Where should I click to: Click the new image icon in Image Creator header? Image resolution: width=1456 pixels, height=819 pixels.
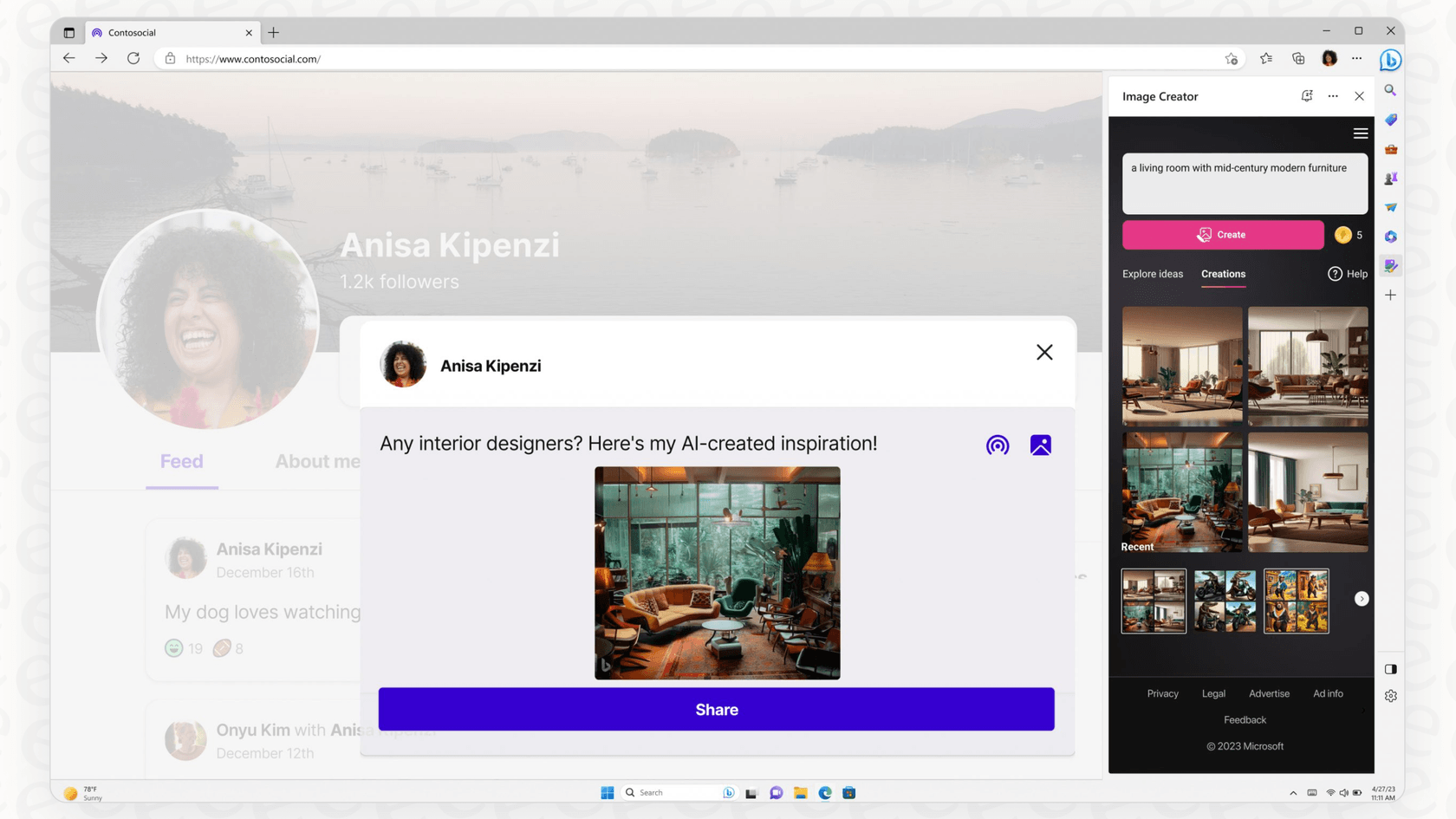(1307, 96)
